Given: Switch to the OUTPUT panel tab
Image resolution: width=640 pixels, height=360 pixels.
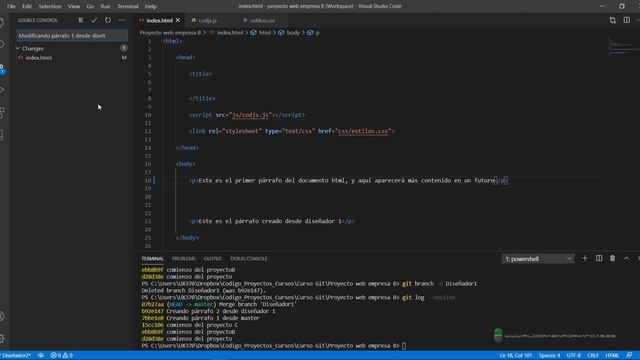Looking at the screenshot, I should pos(213,259).
